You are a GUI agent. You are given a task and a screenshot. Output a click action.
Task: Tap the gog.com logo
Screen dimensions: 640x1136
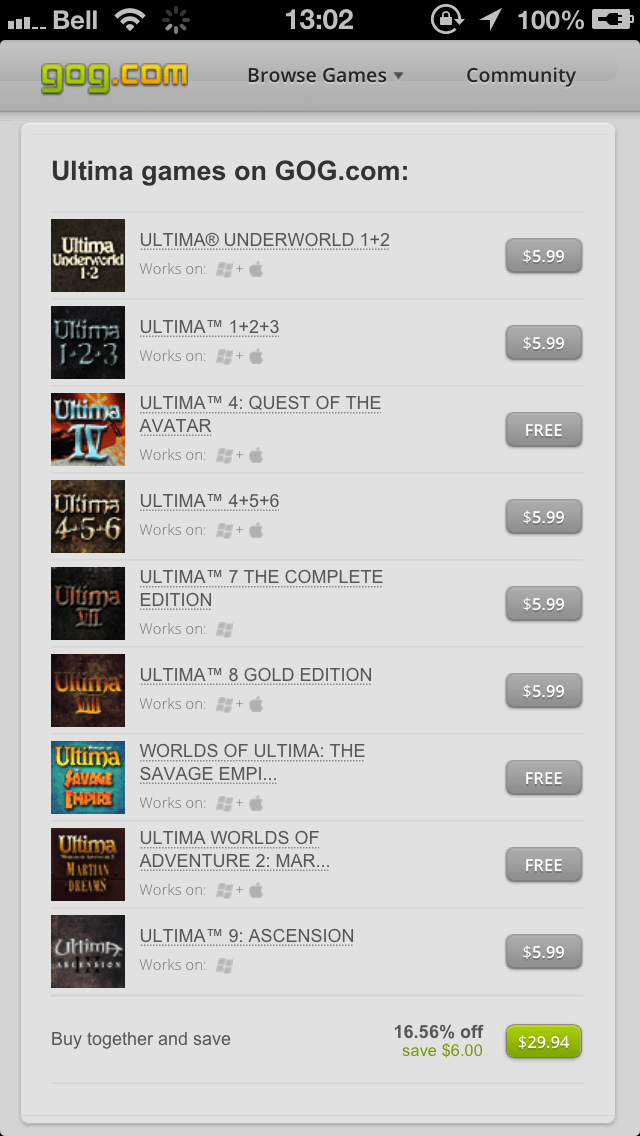point(115,76)
